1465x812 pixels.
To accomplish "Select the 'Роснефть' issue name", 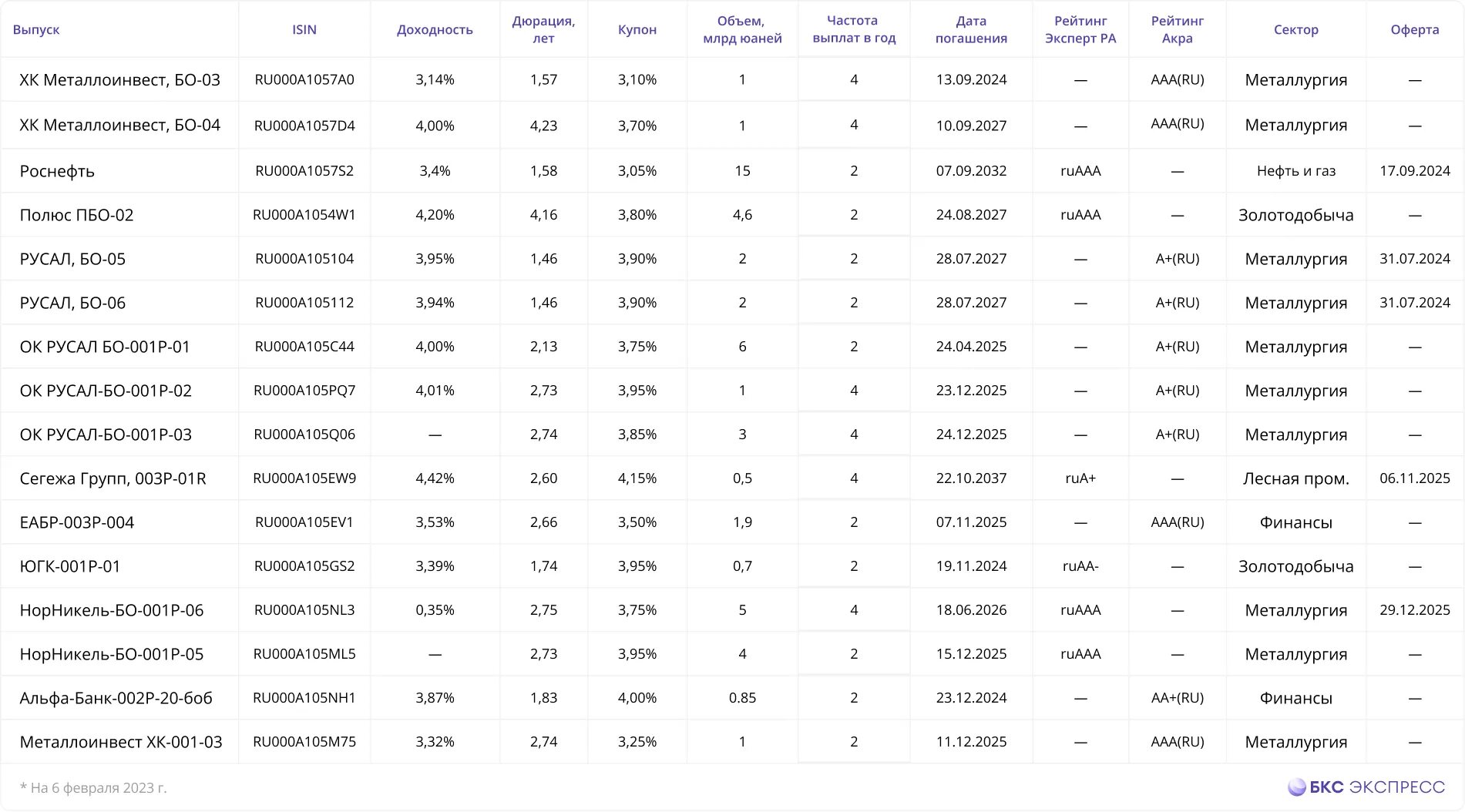I will click(x=57, y=171).
